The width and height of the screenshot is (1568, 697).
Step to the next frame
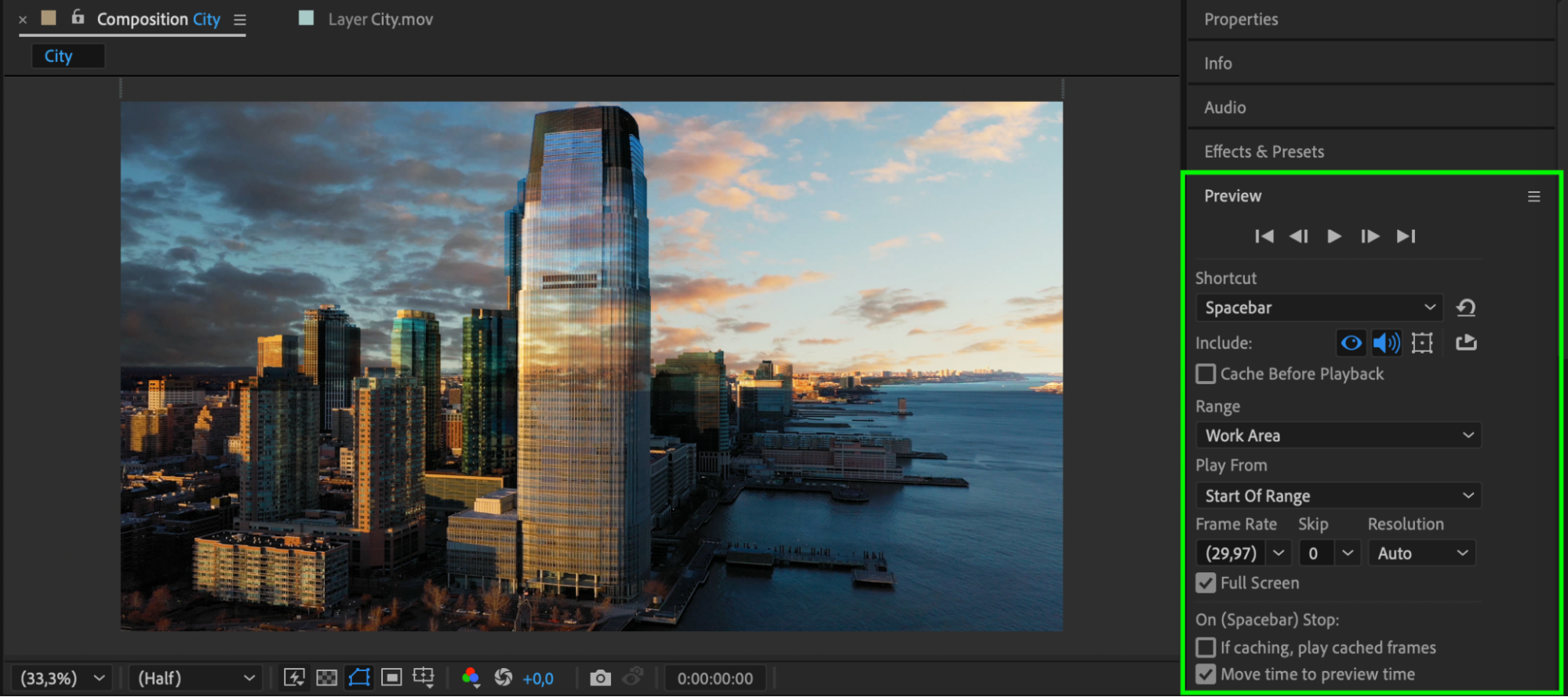pyautogui.click(x=1370, y=236)
